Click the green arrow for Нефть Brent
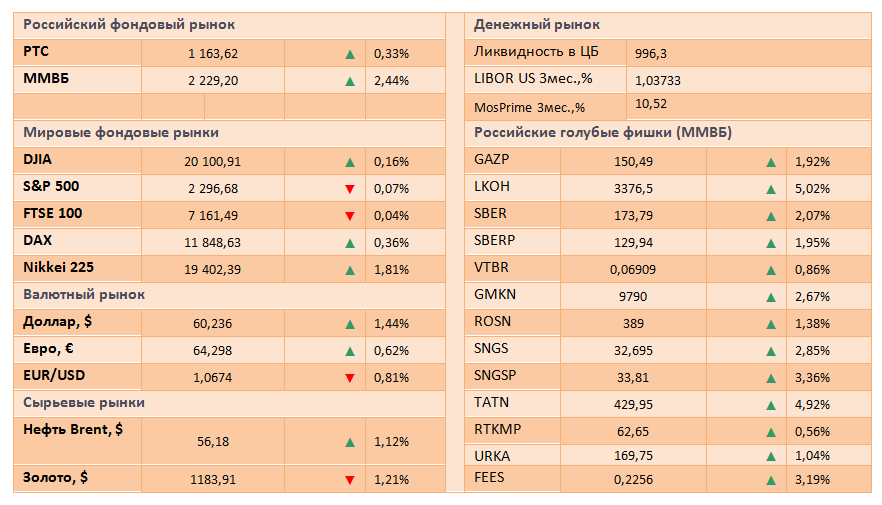 click(x=350, y=442)
